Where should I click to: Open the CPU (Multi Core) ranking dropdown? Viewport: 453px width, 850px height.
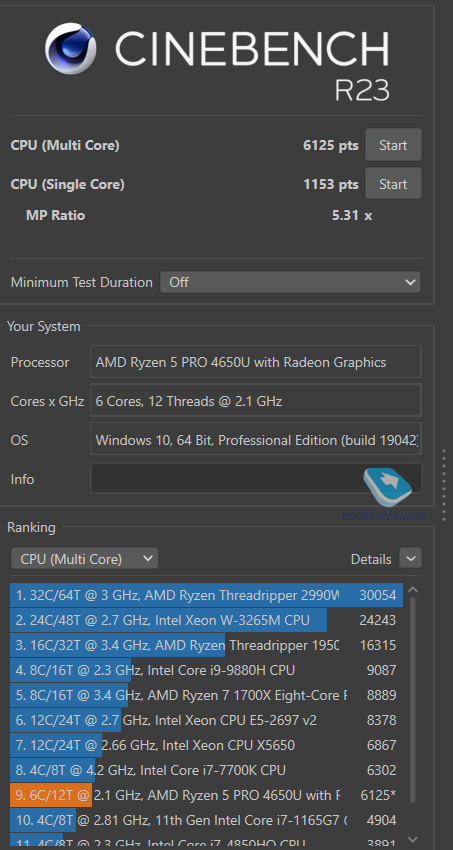(84, 558)
